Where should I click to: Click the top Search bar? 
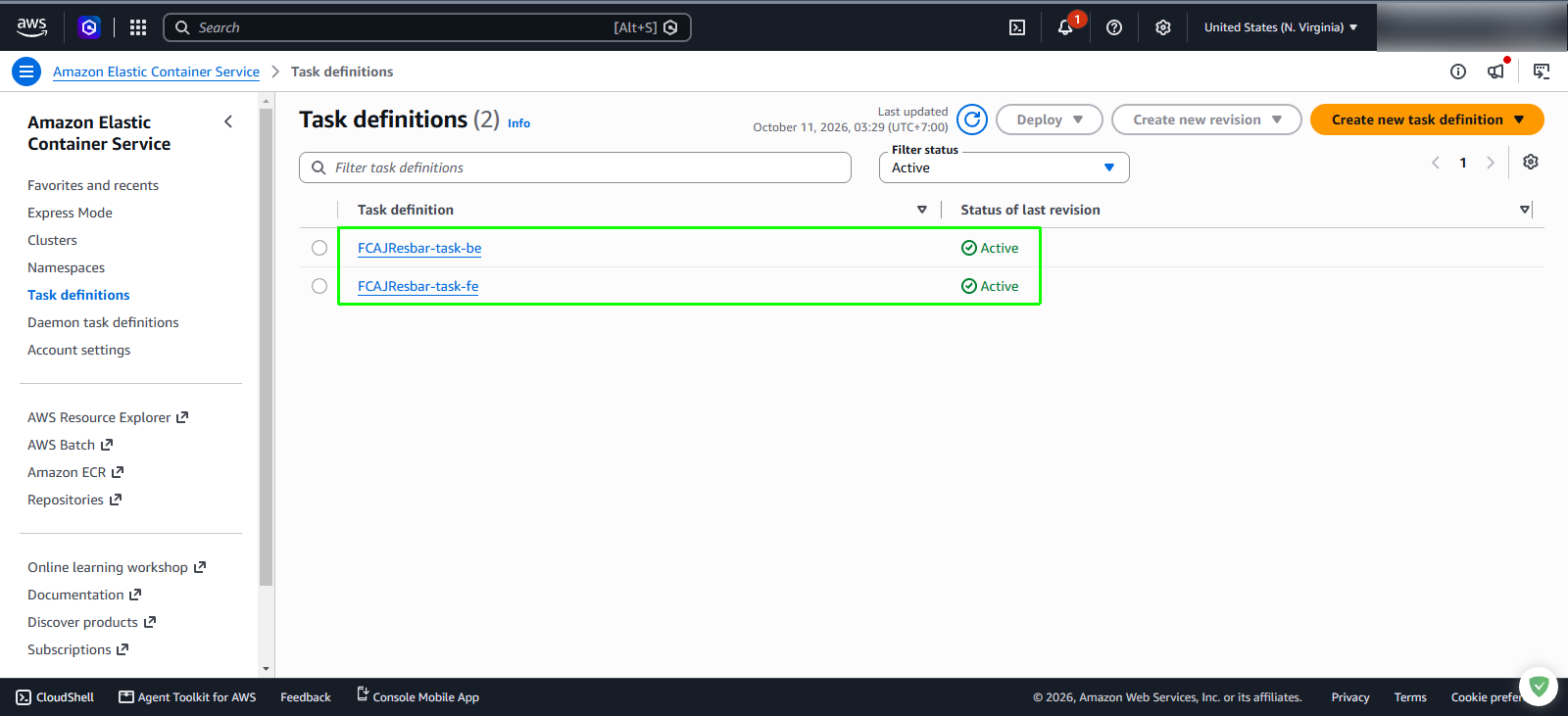pos(427,27)
